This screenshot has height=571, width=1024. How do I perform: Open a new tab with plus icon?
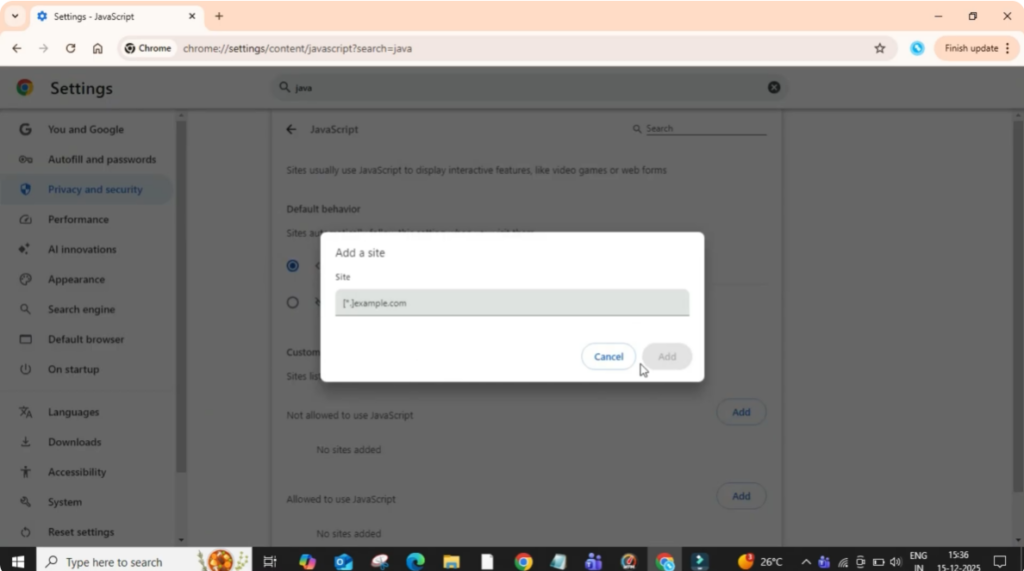coord(219,16)
